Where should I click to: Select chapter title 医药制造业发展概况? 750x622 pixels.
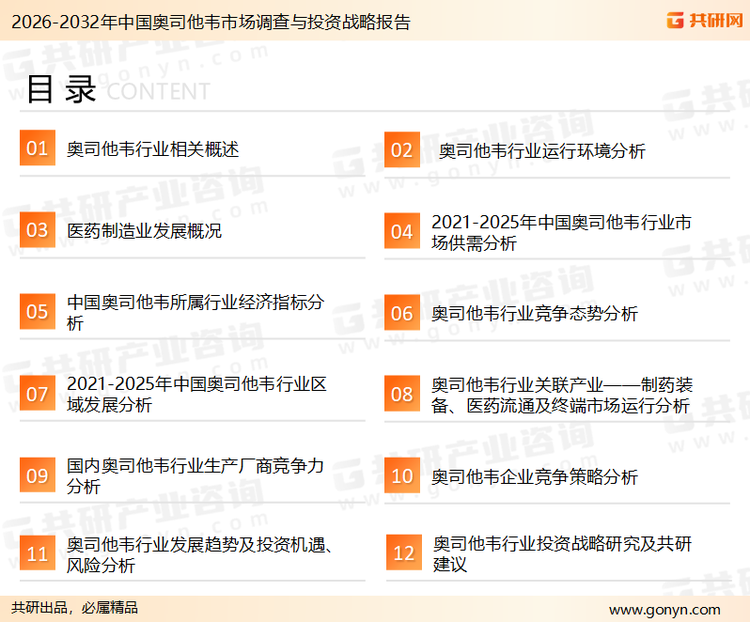[x=144, y=231]
